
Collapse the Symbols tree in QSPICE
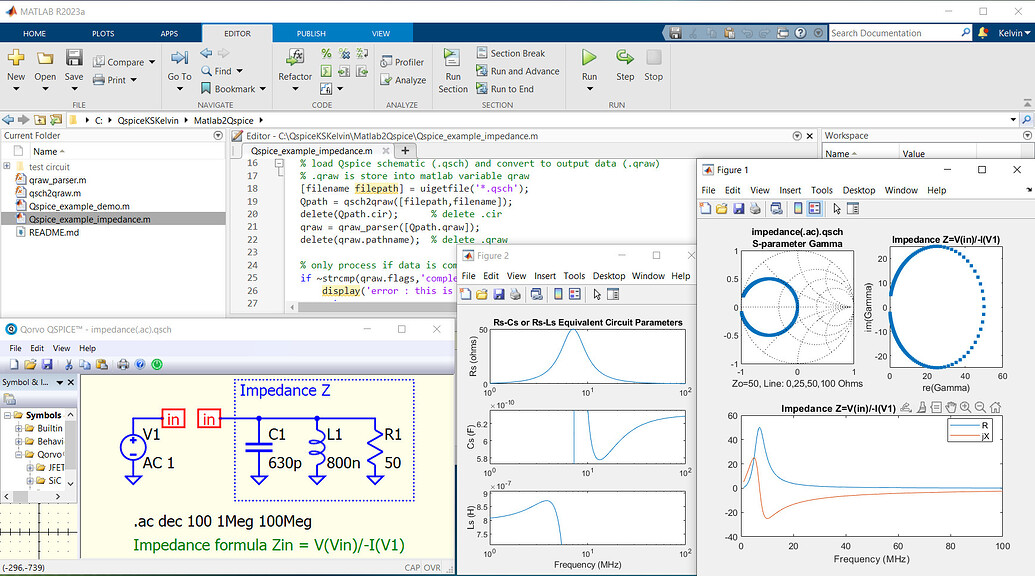[7, 414]
